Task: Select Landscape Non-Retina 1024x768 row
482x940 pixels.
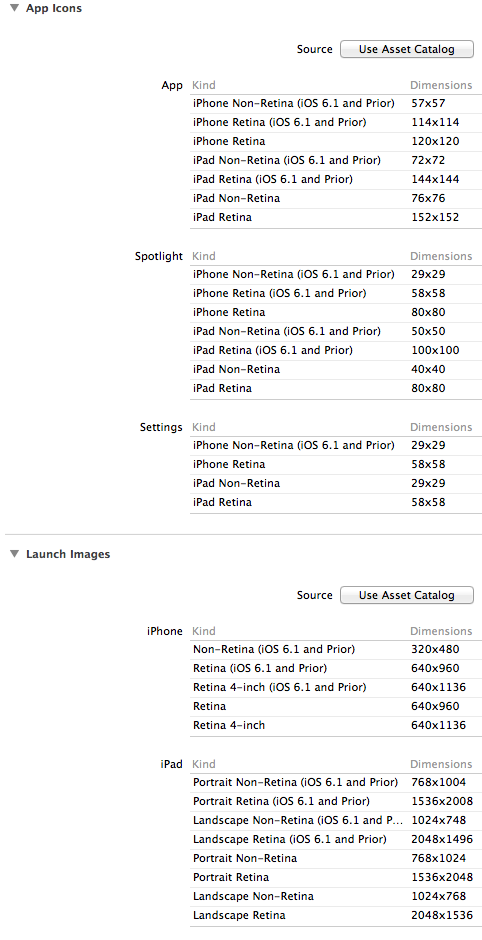Action: click(336, 896)
